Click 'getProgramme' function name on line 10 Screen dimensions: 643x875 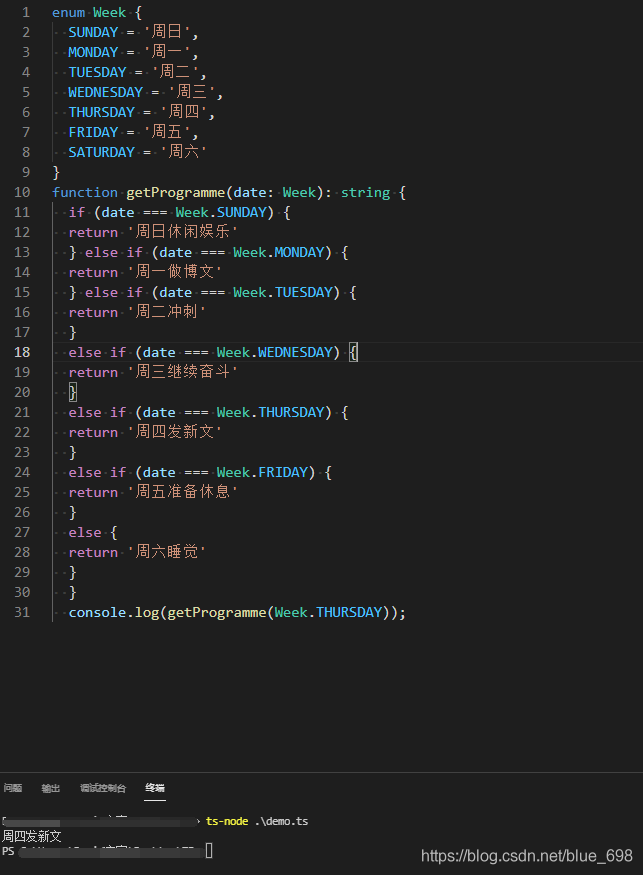[x=176, y=193]
